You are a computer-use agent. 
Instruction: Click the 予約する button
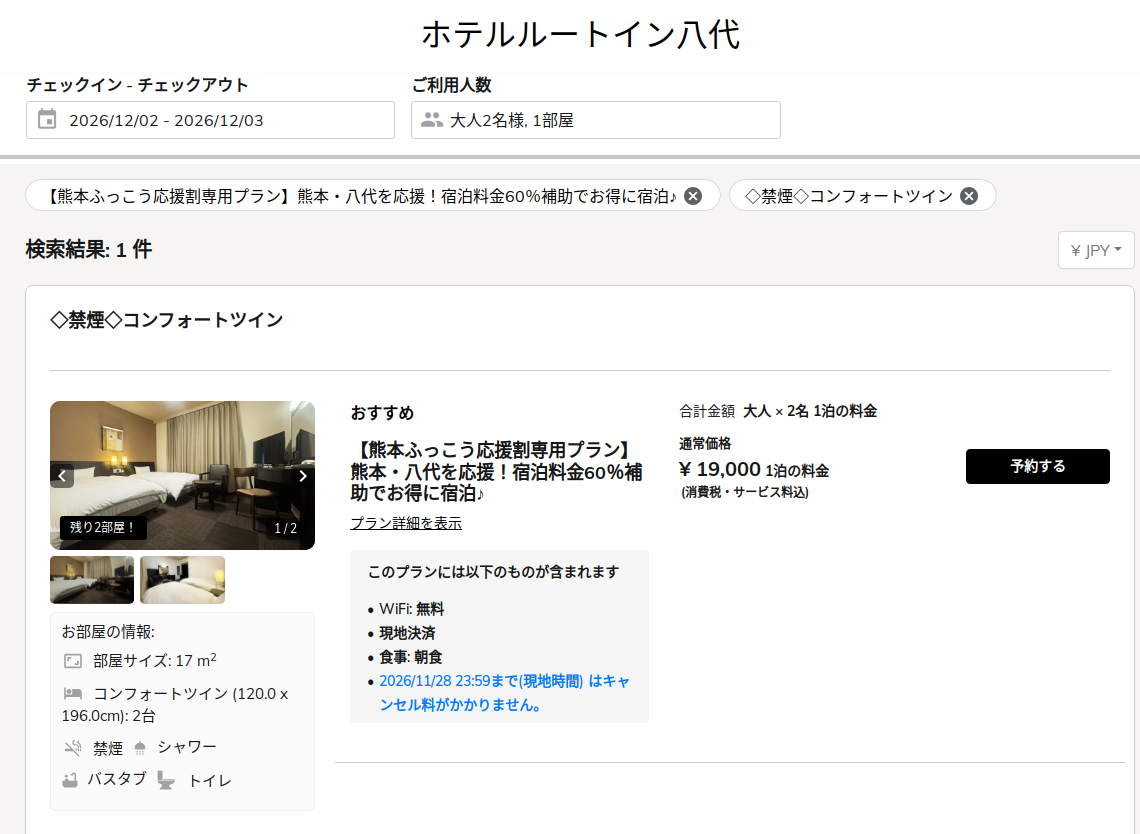(x=1037, y=466)
